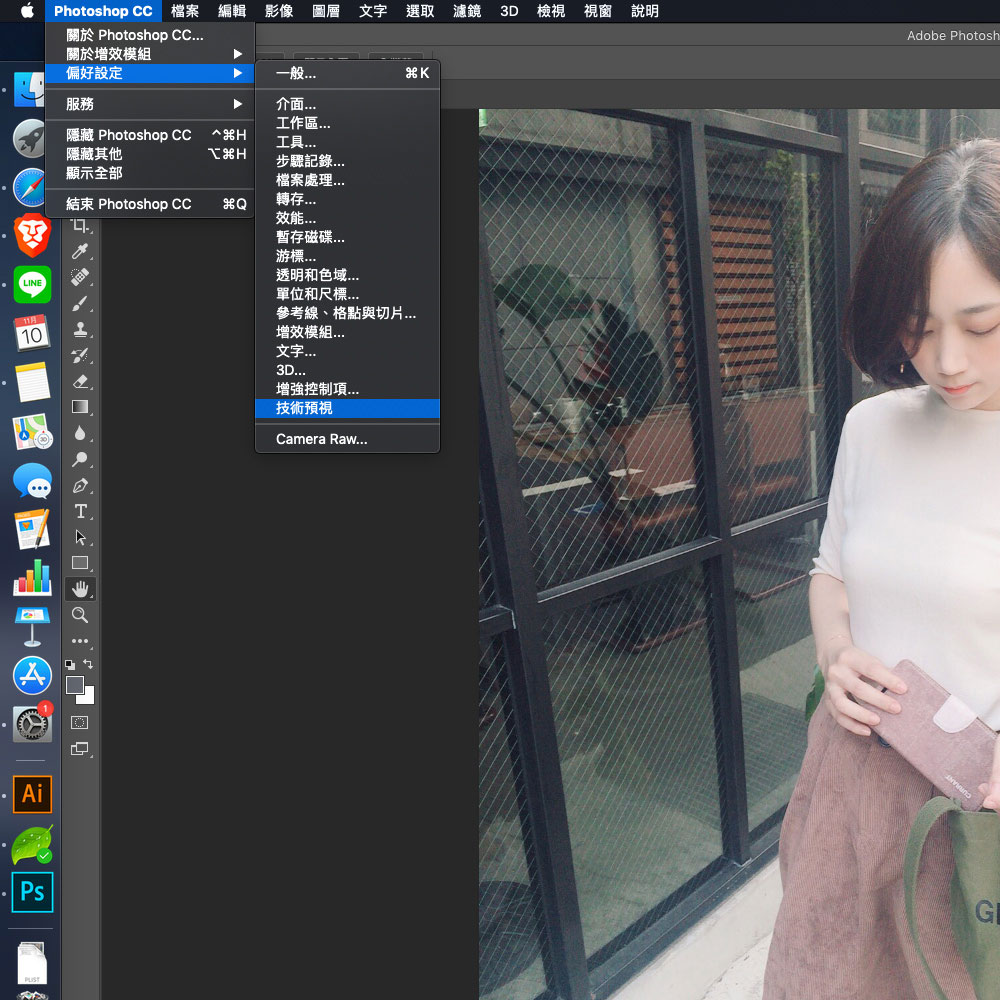Viewport: 1000px width, 1000px height.
Task: Select the Spot Healing Brush tool
Action: [x=80, y=277]
